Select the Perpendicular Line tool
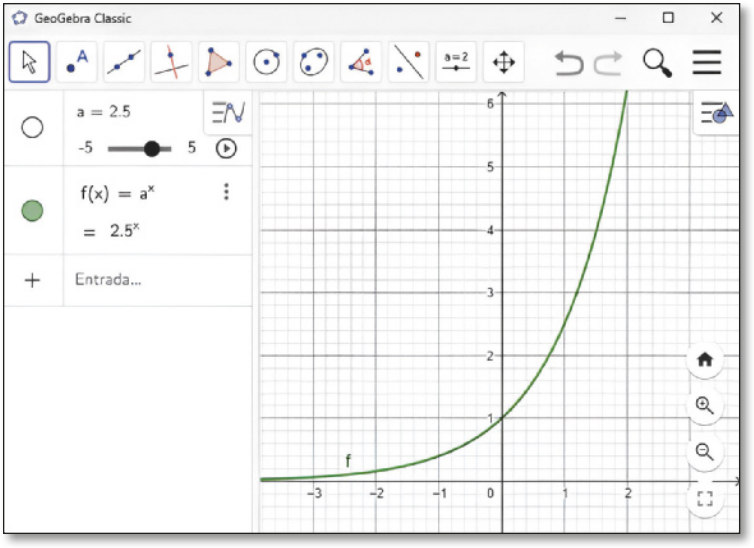 click(171, 62)
